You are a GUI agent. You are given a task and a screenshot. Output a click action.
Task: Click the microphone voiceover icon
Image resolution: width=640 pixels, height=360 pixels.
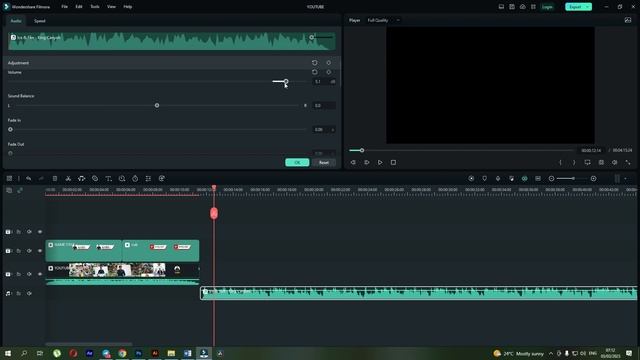pyautogui.click(x=498, y=178)
